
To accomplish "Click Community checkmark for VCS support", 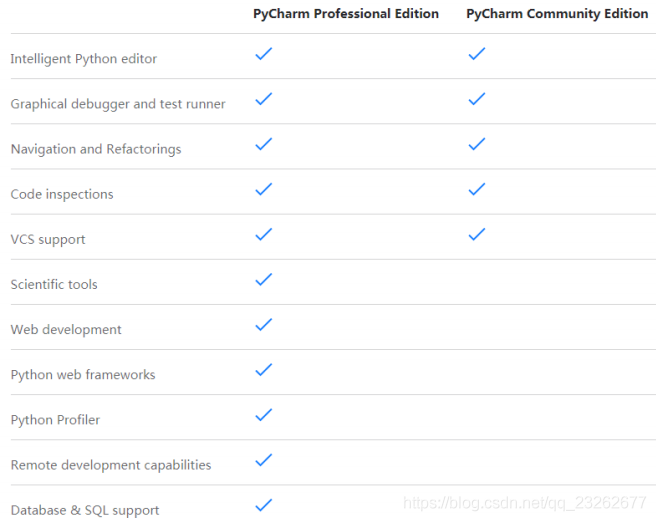I will click(477, 234).
